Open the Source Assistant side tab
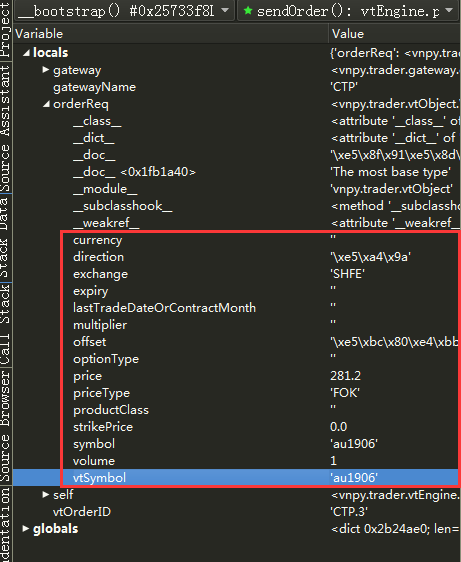This screenshot has height=562, width=461. click(x=5, y=128)
